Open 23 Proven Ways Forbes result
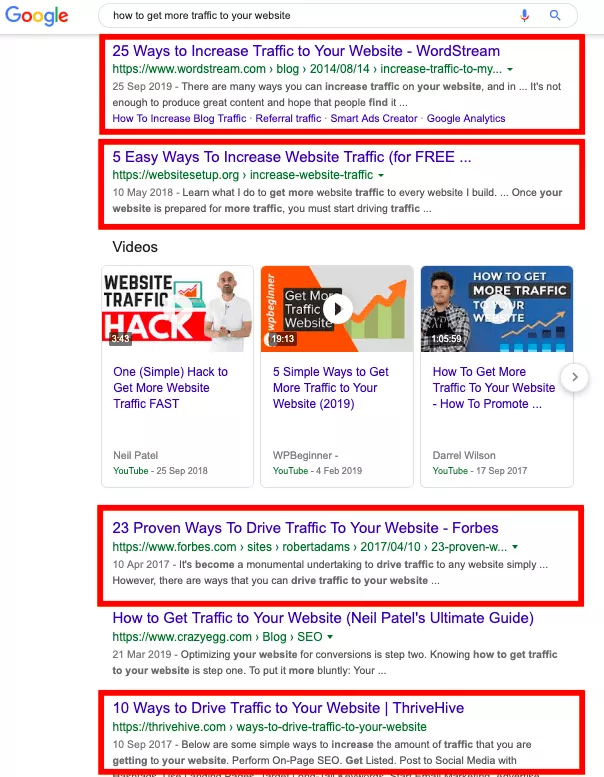The image size is (604, 777). point(305,528)
